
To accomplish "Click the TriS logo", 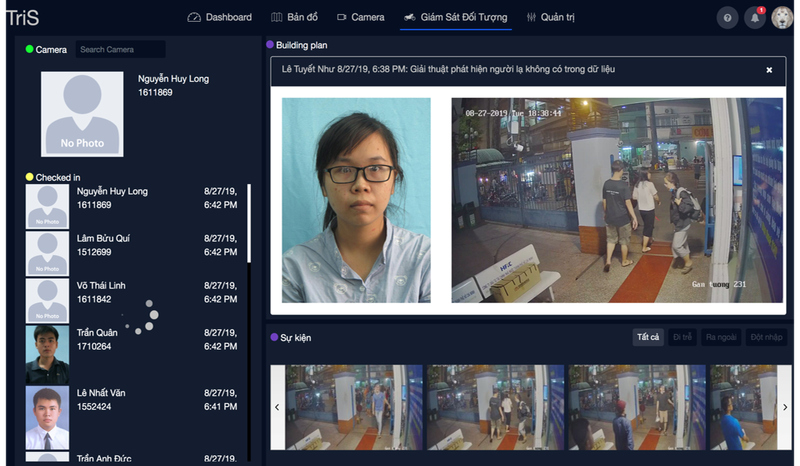I will (x=22, y=18).
